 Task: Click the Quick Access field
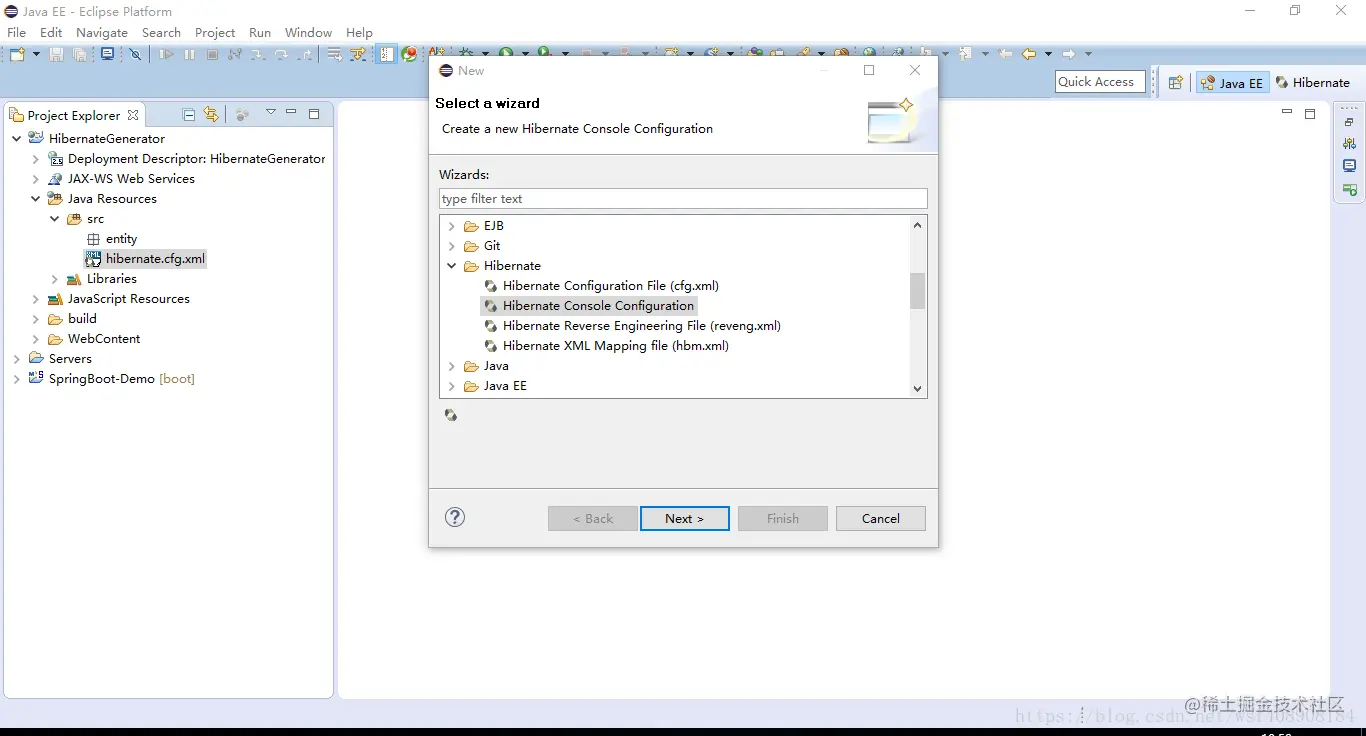[1099, 82]
